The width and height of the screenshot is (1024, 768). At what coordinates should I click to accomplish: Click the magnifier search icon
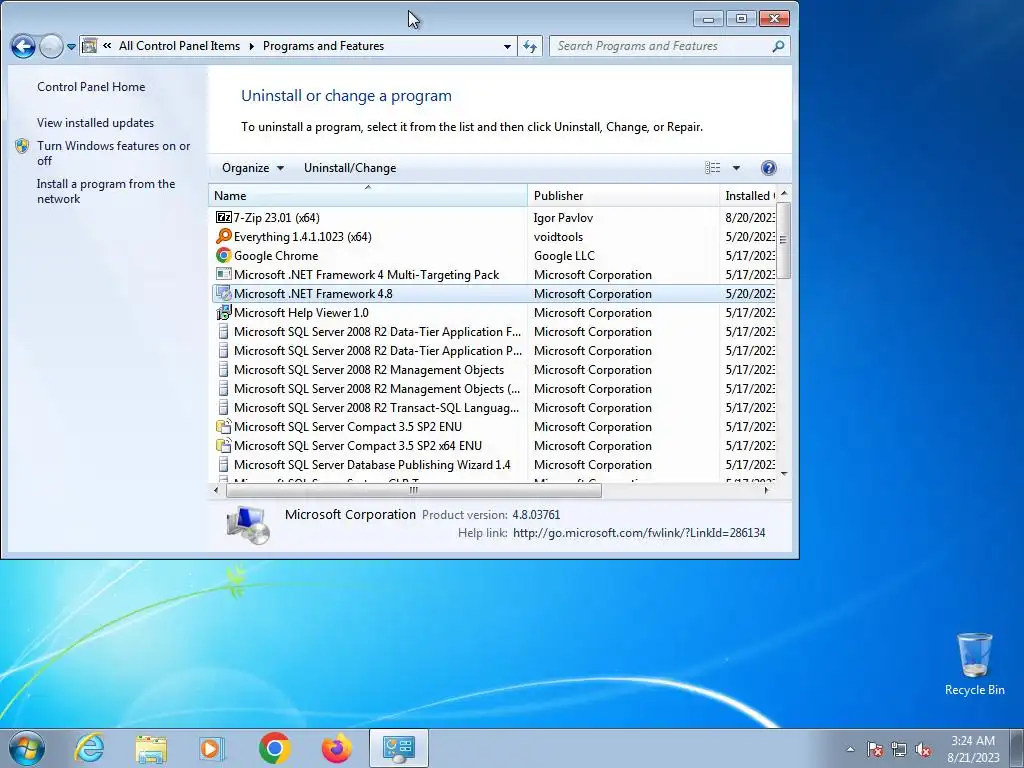tap(778, 46)
